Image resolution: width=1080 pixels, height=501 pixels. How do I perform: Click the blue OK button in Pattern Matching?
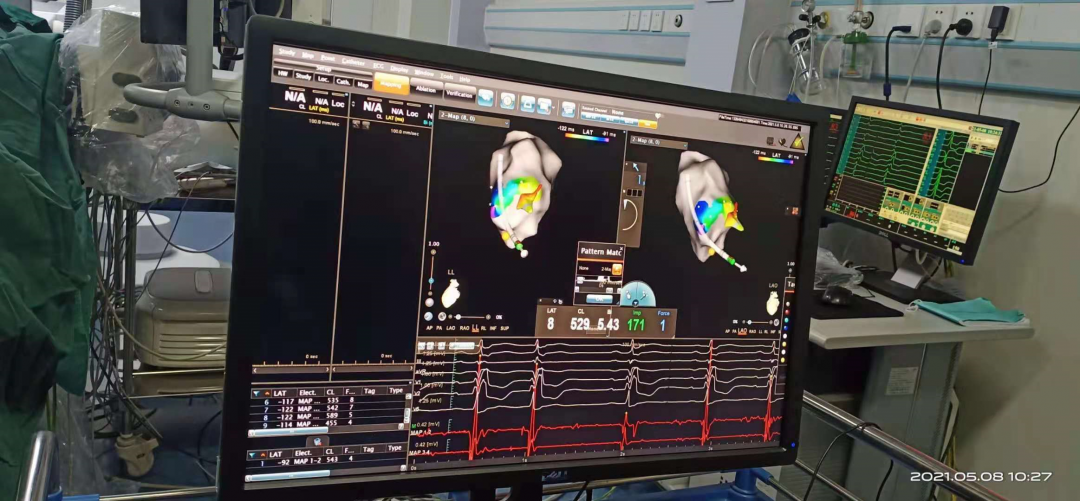coord(599,298)
